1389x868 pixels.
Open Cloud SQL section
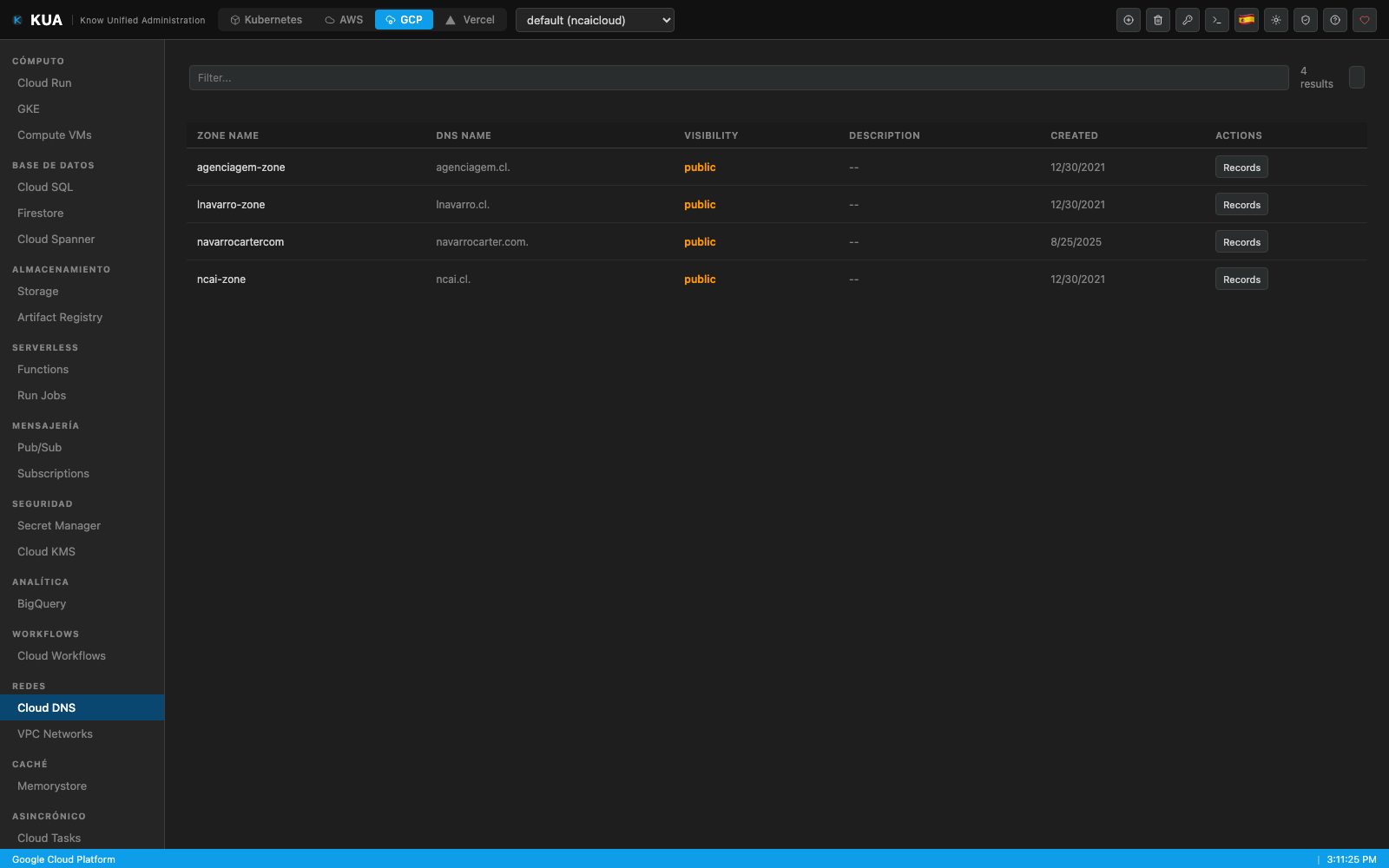pos(82,187)
